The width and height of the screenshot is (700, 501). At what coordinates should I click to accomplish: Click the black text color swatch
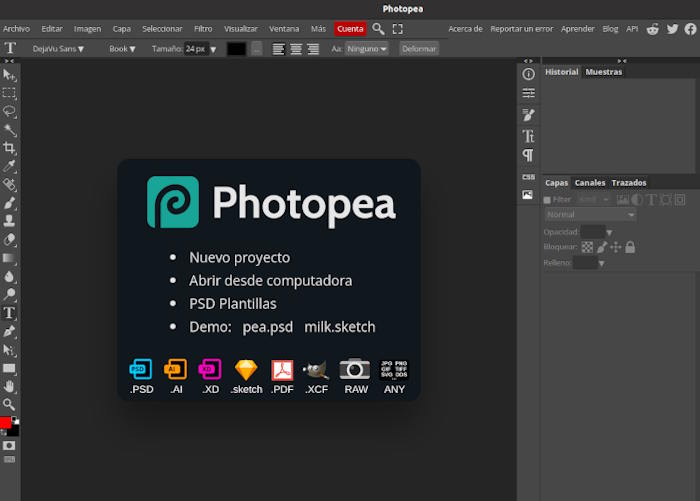click(236, 49)
